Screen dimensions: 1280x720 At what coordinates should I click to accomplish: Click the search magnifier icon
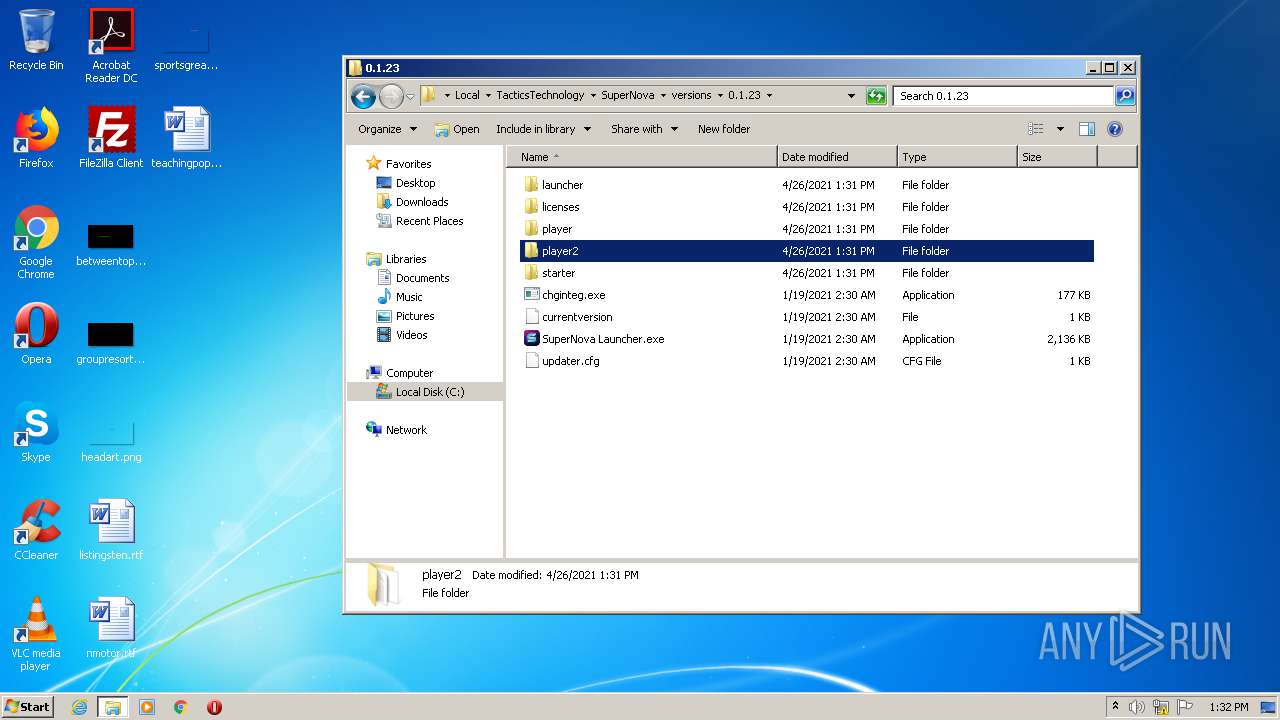[x=1125, y=96]
